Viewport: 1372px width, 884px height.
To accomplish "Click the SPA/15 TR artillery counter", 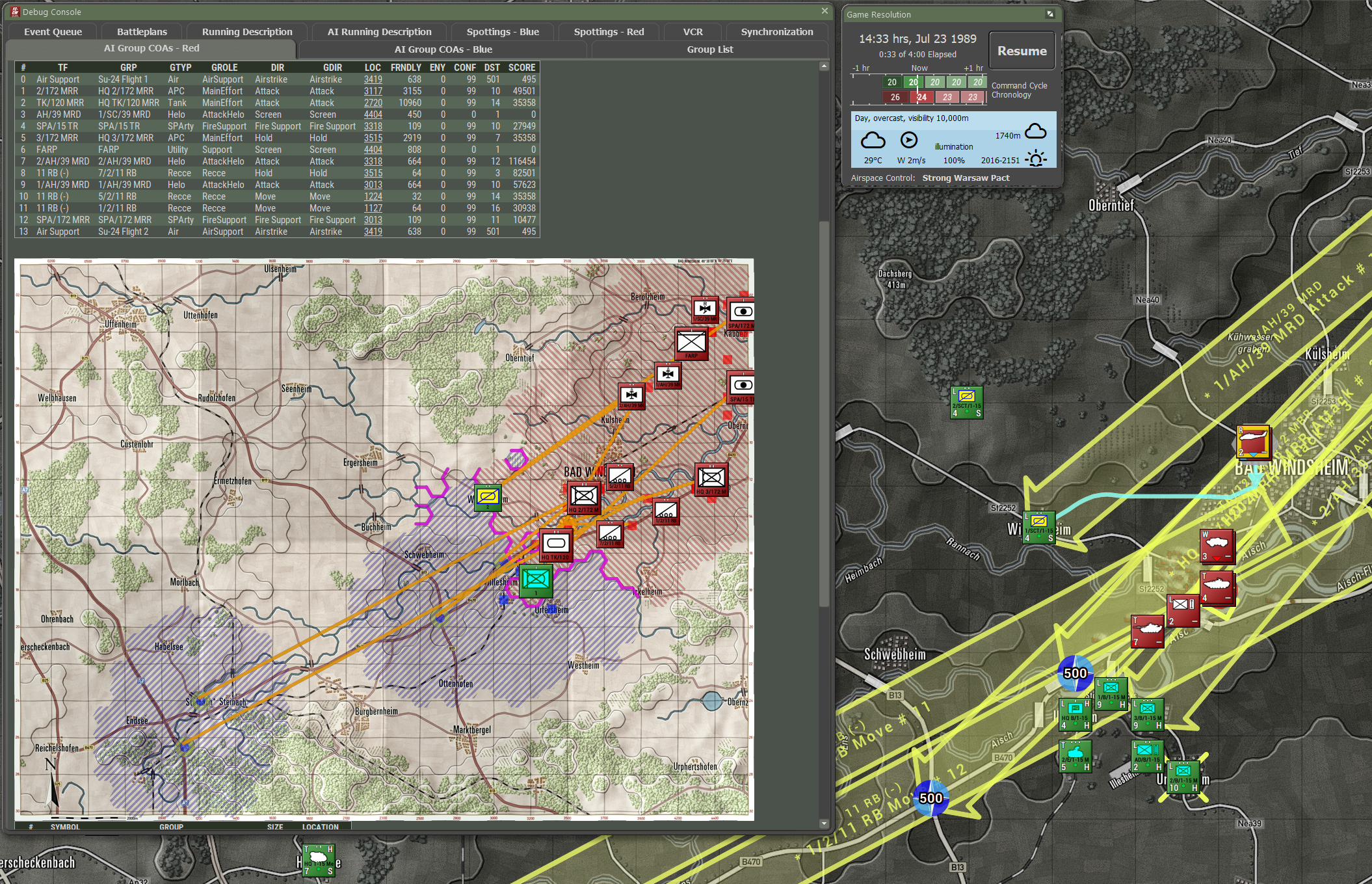I will pos(741,388).
